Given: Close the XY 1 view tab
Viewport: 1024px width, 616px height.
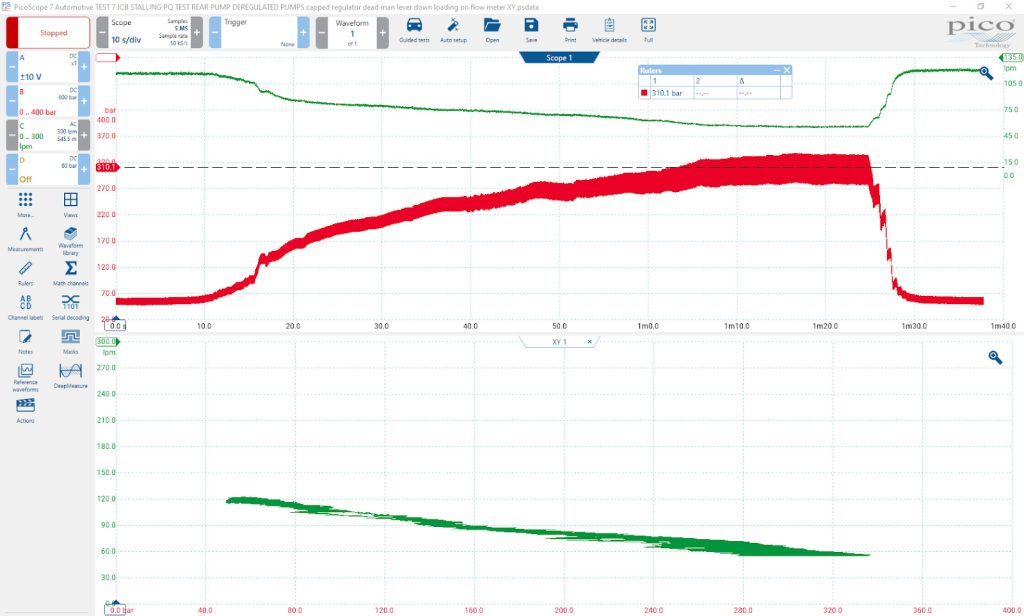Looking at the screenshot, I should [x=589, y=342].
